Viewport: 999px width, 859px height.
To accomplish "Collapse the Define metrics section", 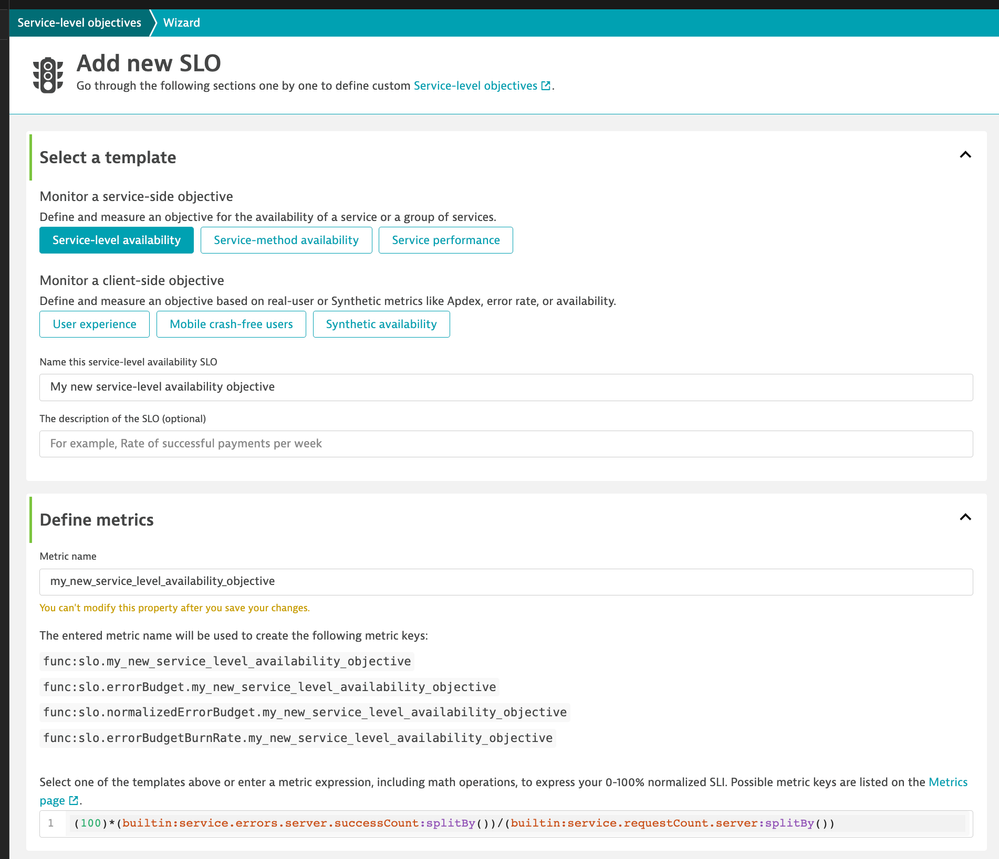I will click(x=965, y=517).
